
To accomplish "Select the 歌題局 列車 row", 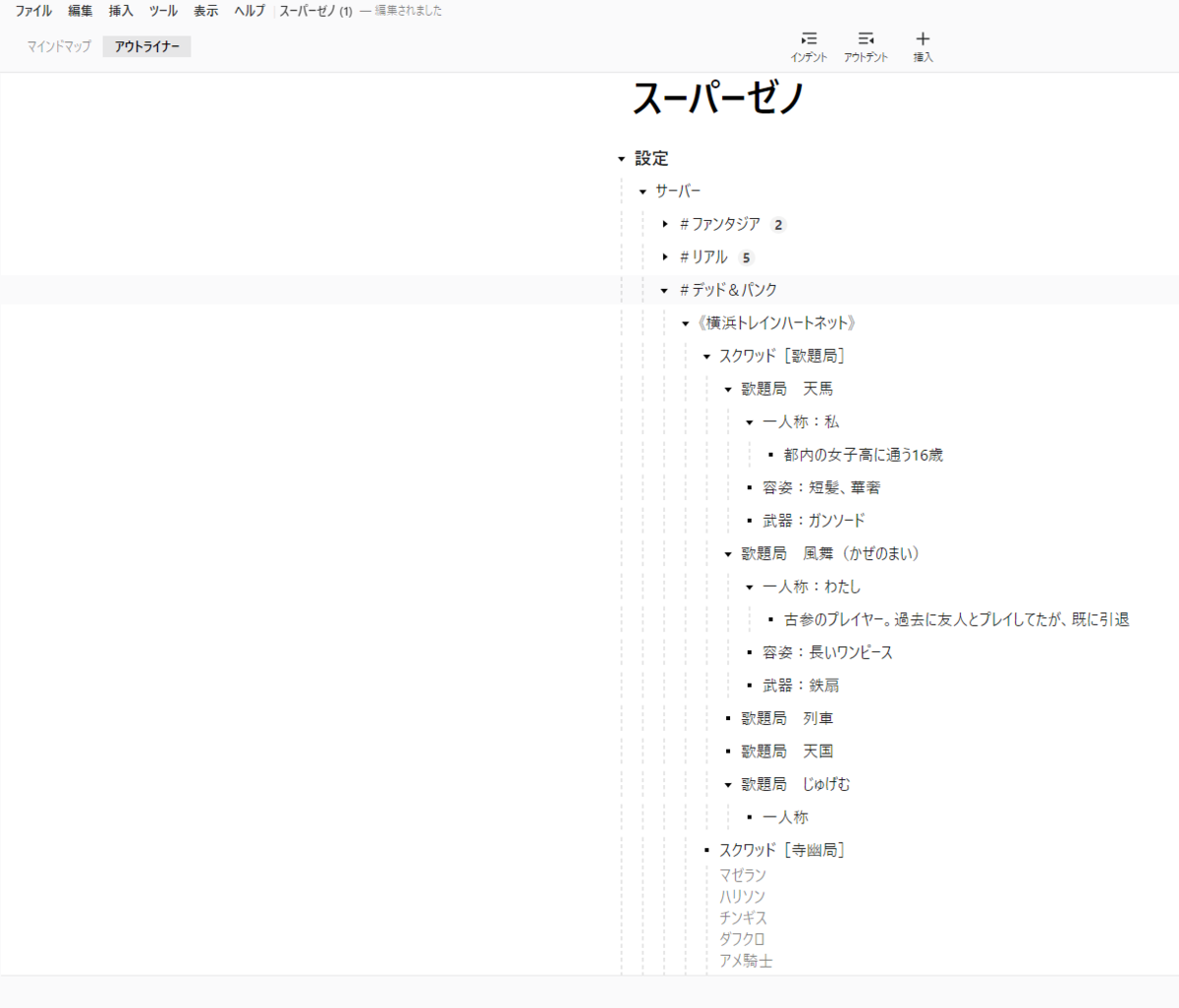I will coord(787,718).
